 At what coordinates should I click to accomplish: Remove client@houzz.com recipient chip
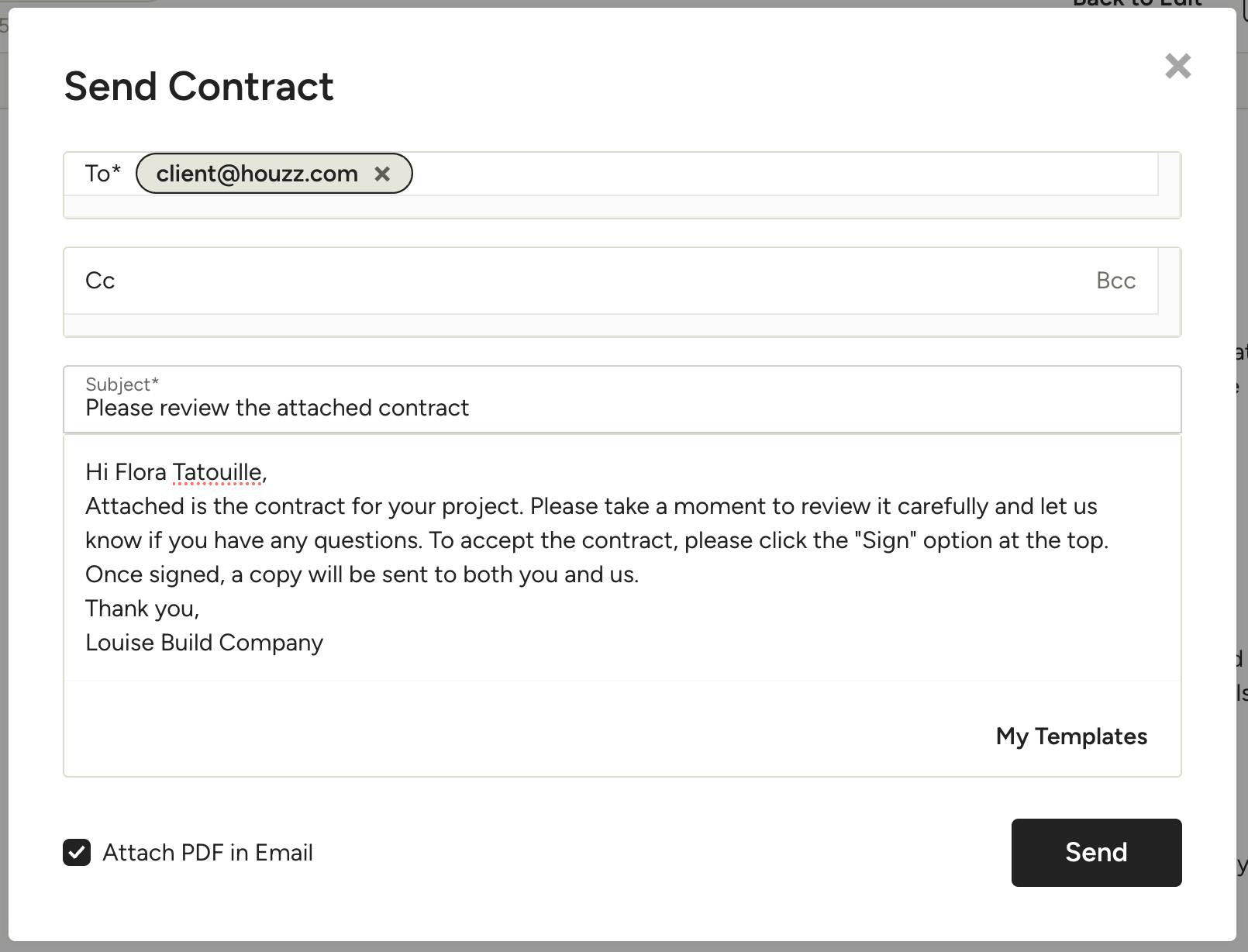(382, 174)
